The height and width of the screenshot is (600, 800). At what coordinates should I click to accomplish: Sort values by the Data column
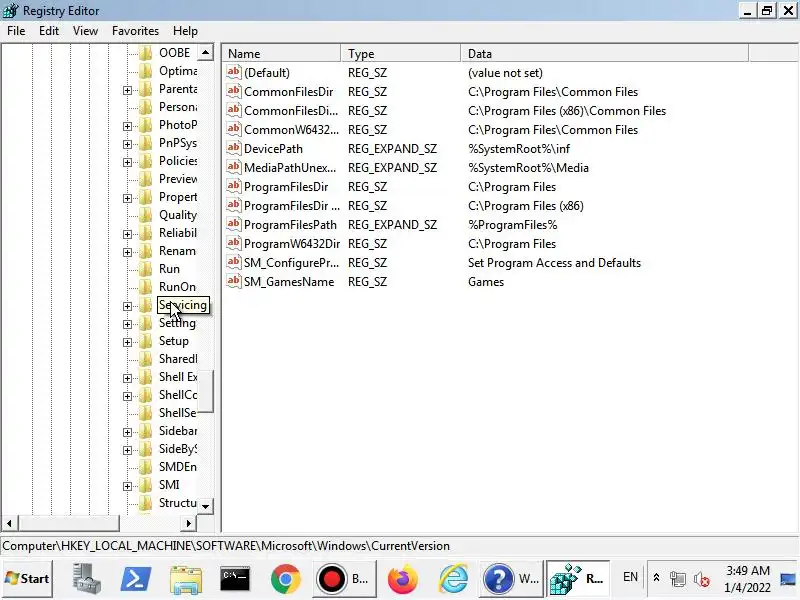605,54
